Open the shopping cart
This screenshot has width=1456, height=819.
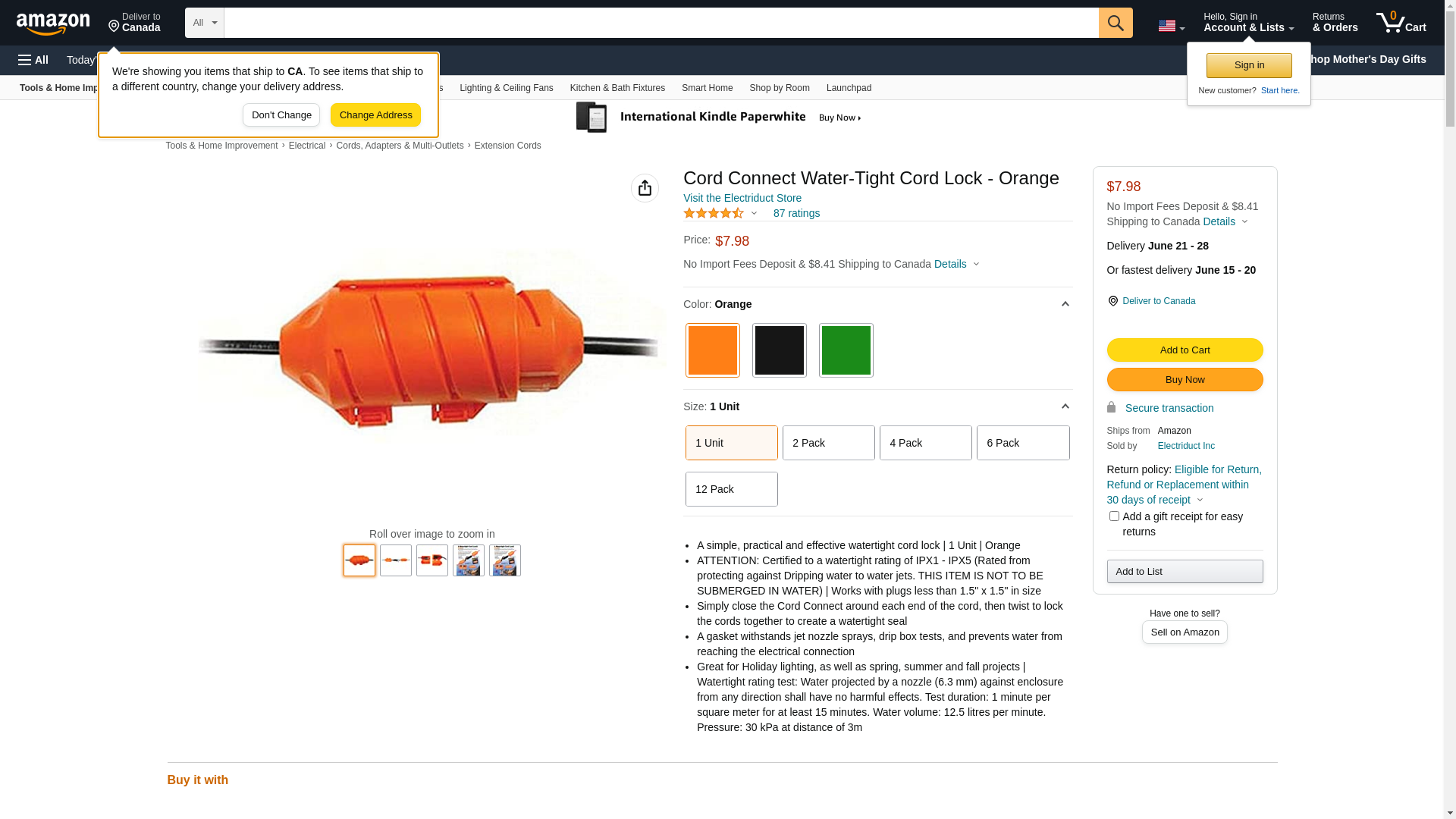1401,23
